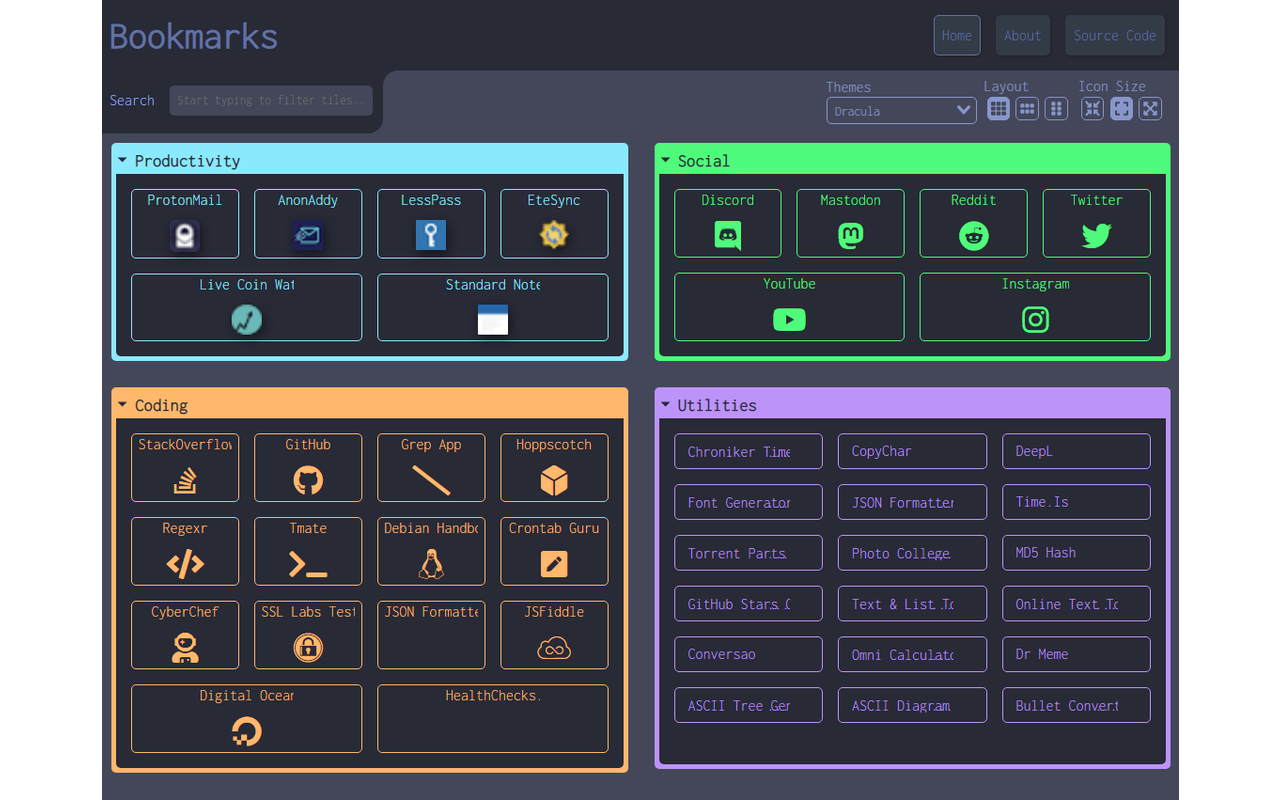
Task: Open the CyberChef chef icon
Action: 185,648
